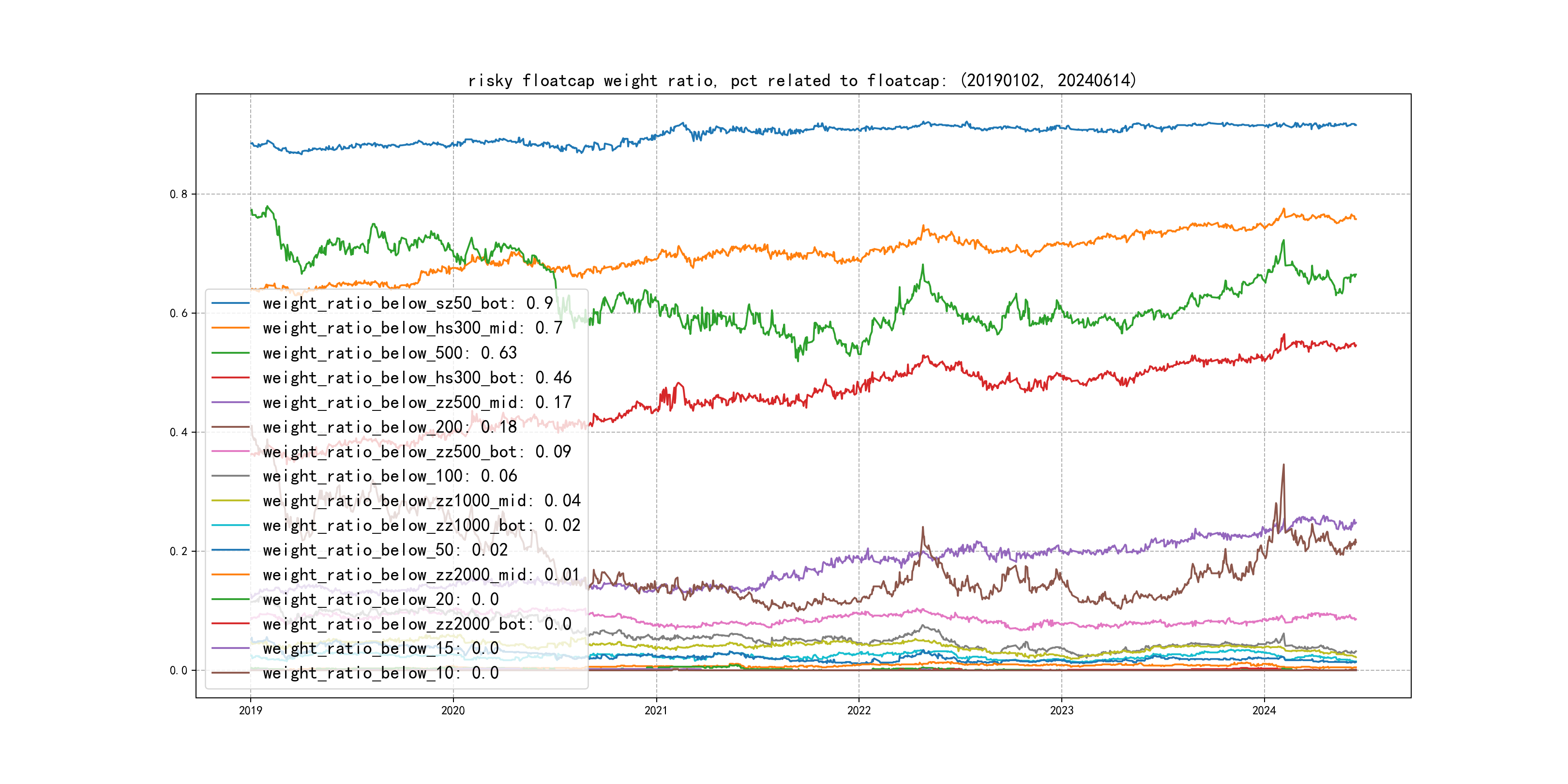Image resolution: width=1568 pixels, height=784 pixels.
Task: Click the blue sz50_bot legend color line
Action: click(230, 303)
